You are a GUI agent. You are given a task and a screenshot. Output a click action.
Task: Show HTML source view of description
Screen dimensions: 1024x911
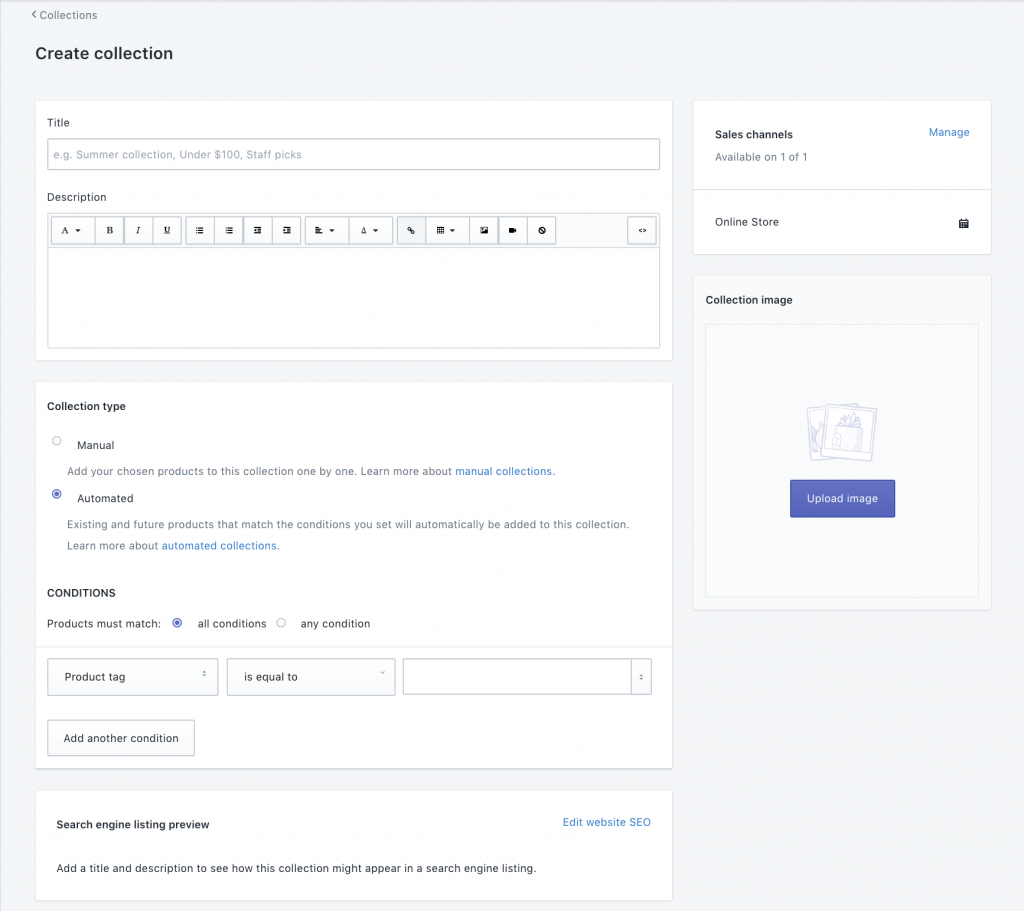[642, 231]
